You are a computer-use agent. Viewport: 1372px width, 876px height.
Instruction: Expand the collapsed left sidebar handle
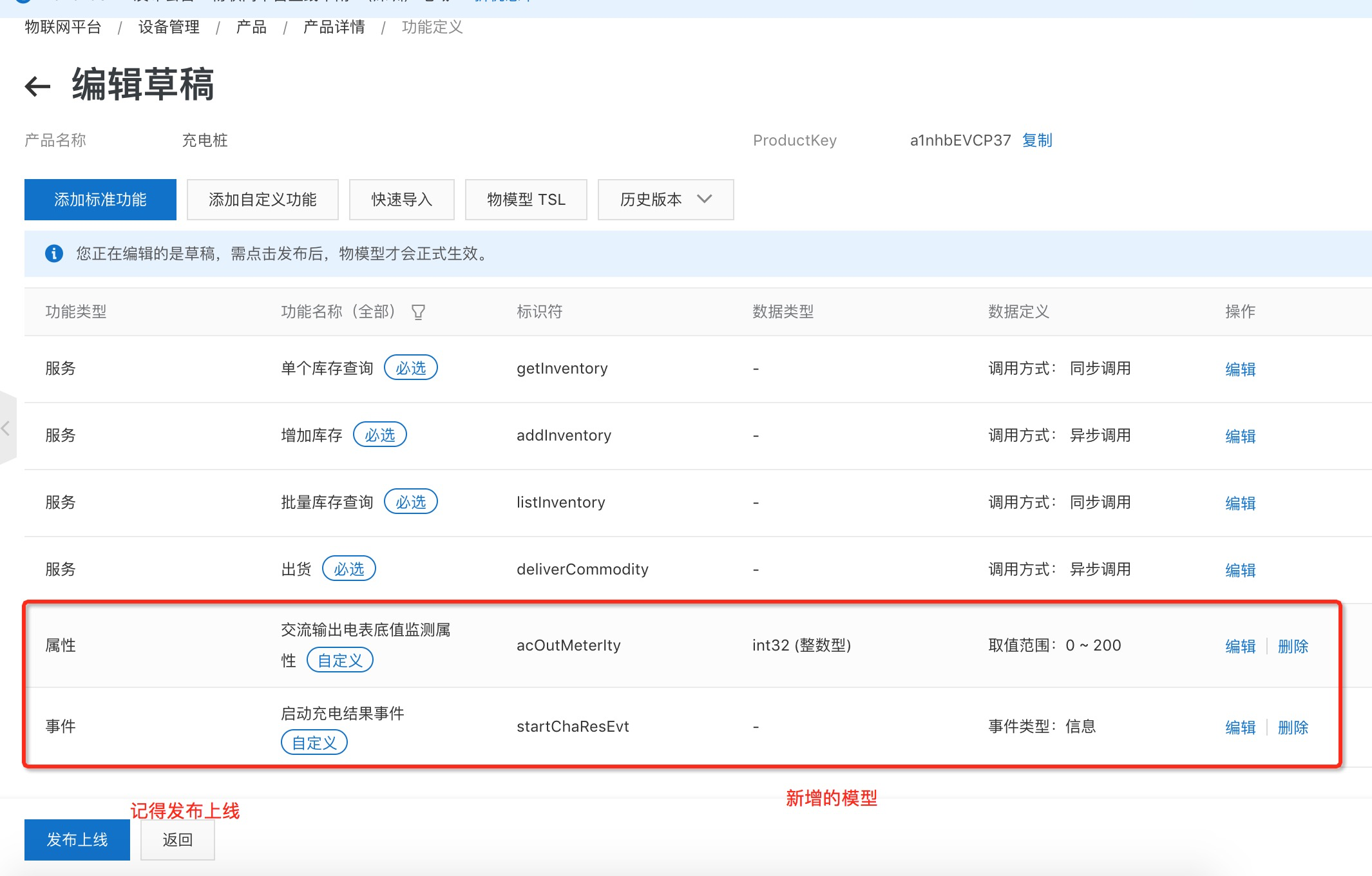tap(7, 428)
